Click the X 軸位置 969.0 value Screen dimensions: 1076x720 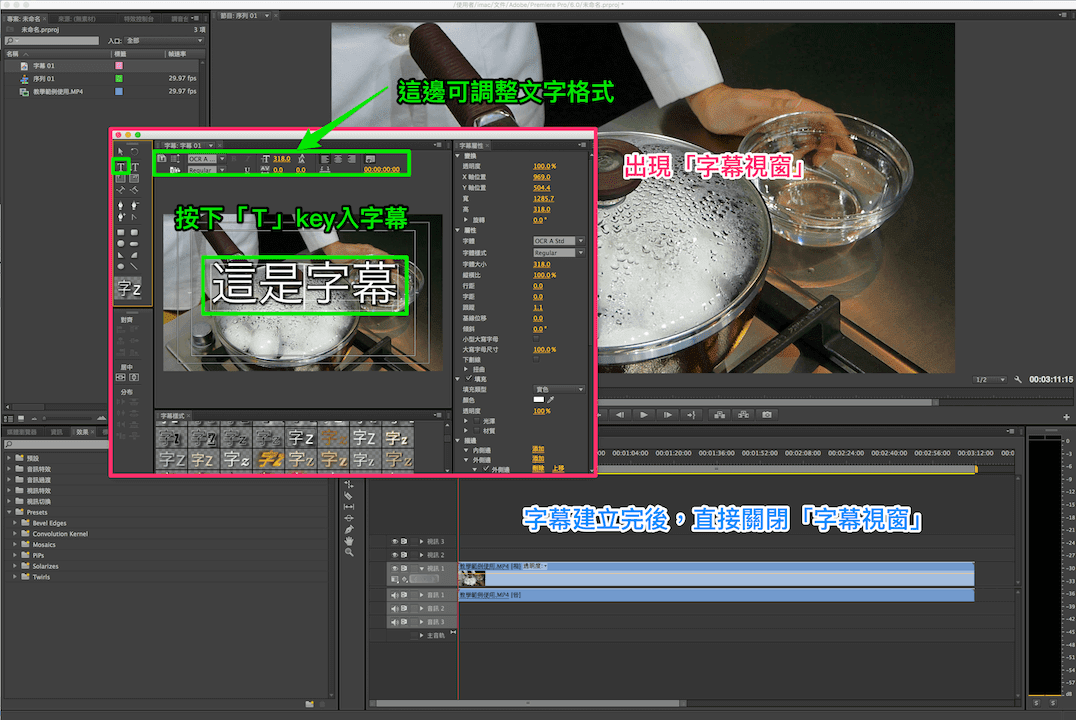[x=541, y=177]
